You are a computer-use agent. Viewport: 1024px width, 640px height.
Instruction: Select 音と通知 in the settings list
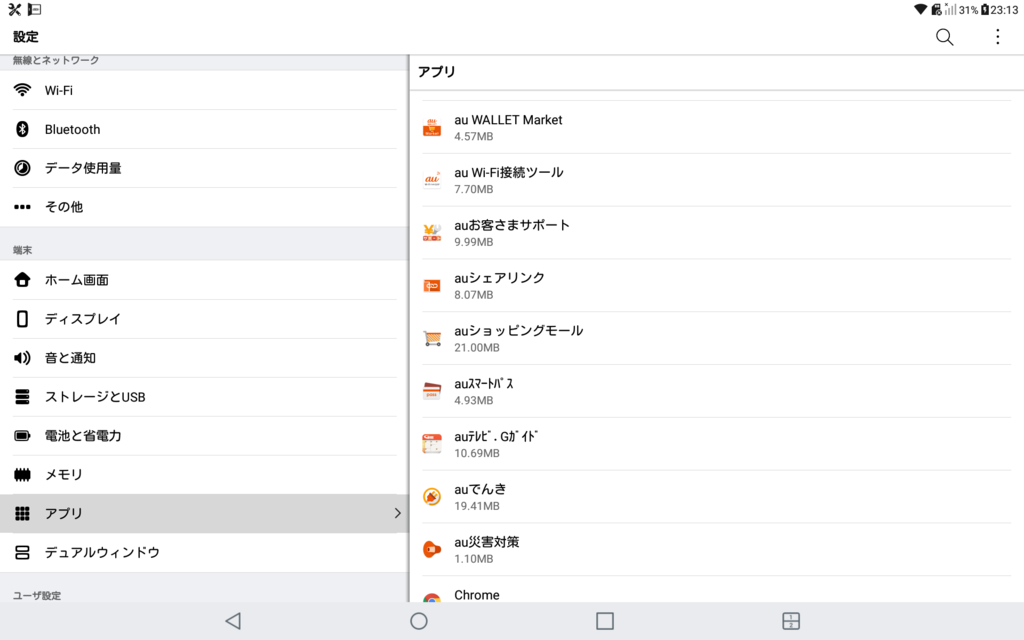(x=204, y=358)
